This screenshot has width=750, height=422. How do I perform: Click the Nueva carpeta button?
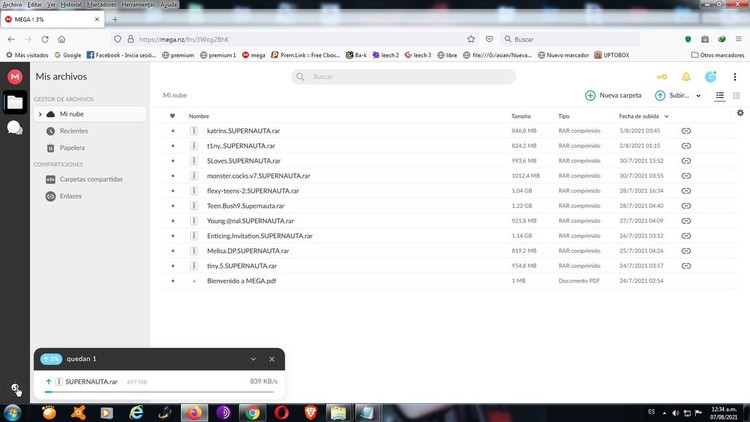coord(613,96)
